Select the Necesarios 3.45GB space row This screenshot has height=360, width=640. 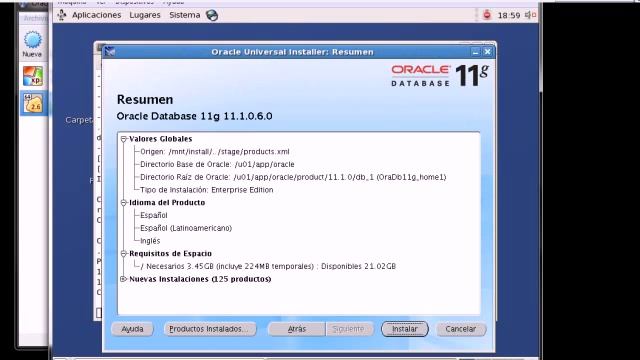[x=268, y=266]
